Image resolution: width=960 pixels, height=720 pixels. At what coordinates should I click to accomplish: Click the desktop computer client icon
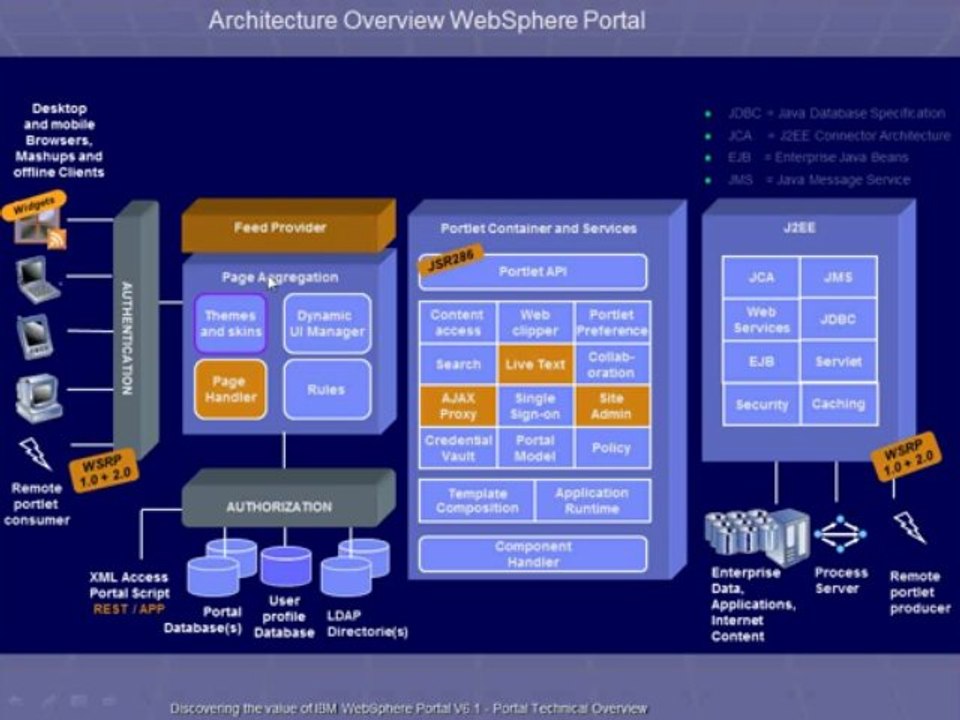pyautogui.click(x=38, y=398)
